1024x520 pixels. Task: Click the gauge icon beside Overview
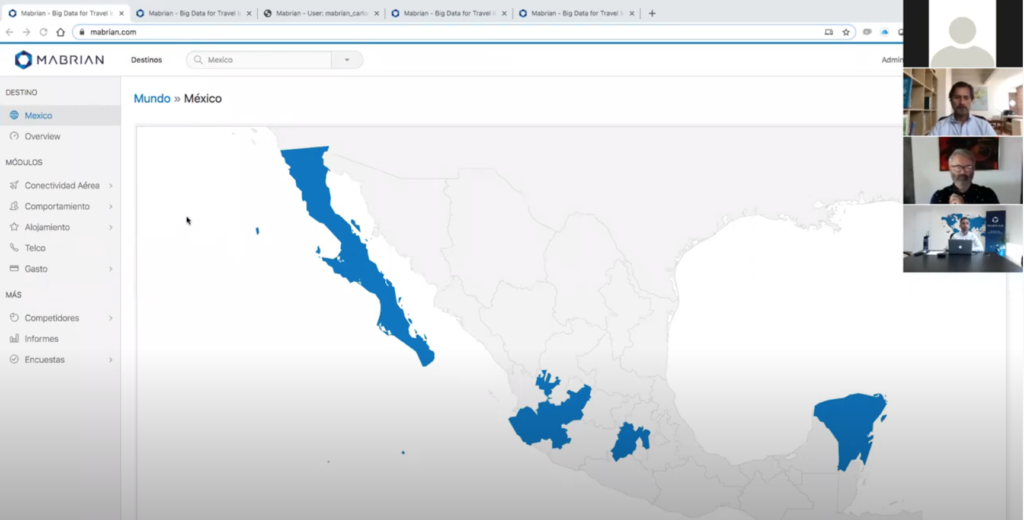tap(14, 137)
